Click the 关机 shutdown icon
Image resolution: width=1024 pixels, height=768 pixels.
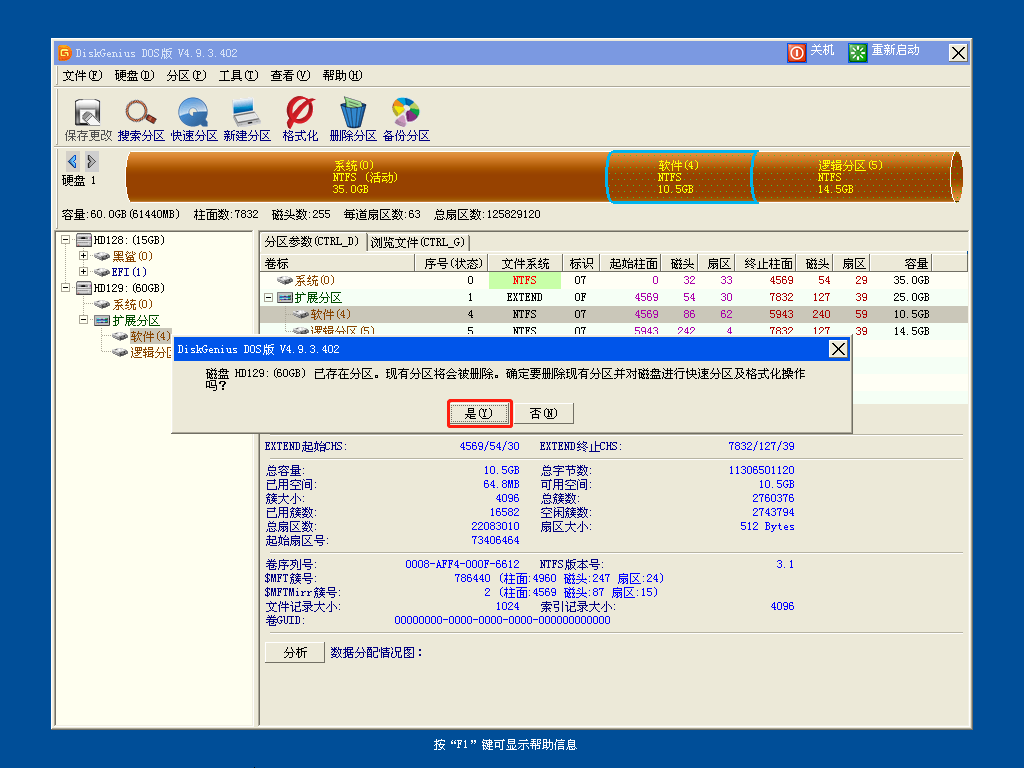tap(797, 52)
